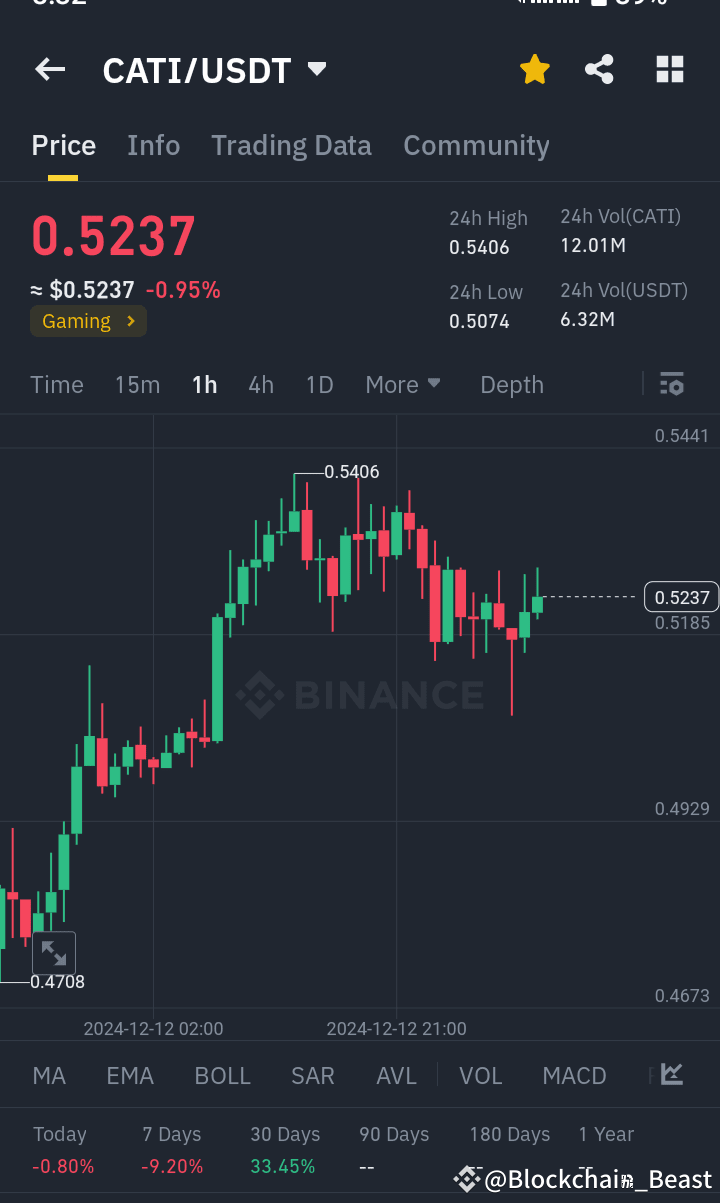The width and height of the screenshot is (720, 1203).
Task: Open the grid layout icon
Action: [x=669, y=69]
